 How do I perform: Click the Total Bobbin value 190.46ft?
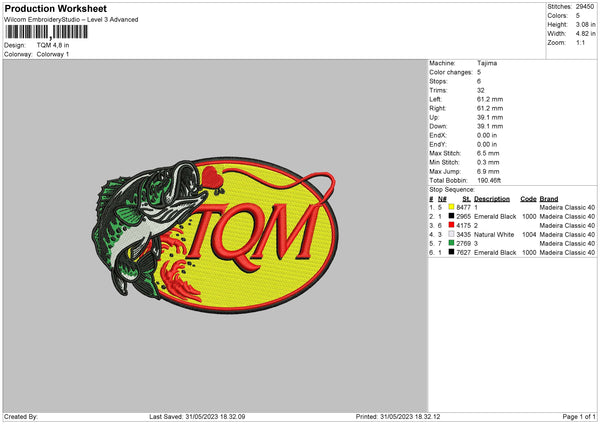tap(489, 181)
